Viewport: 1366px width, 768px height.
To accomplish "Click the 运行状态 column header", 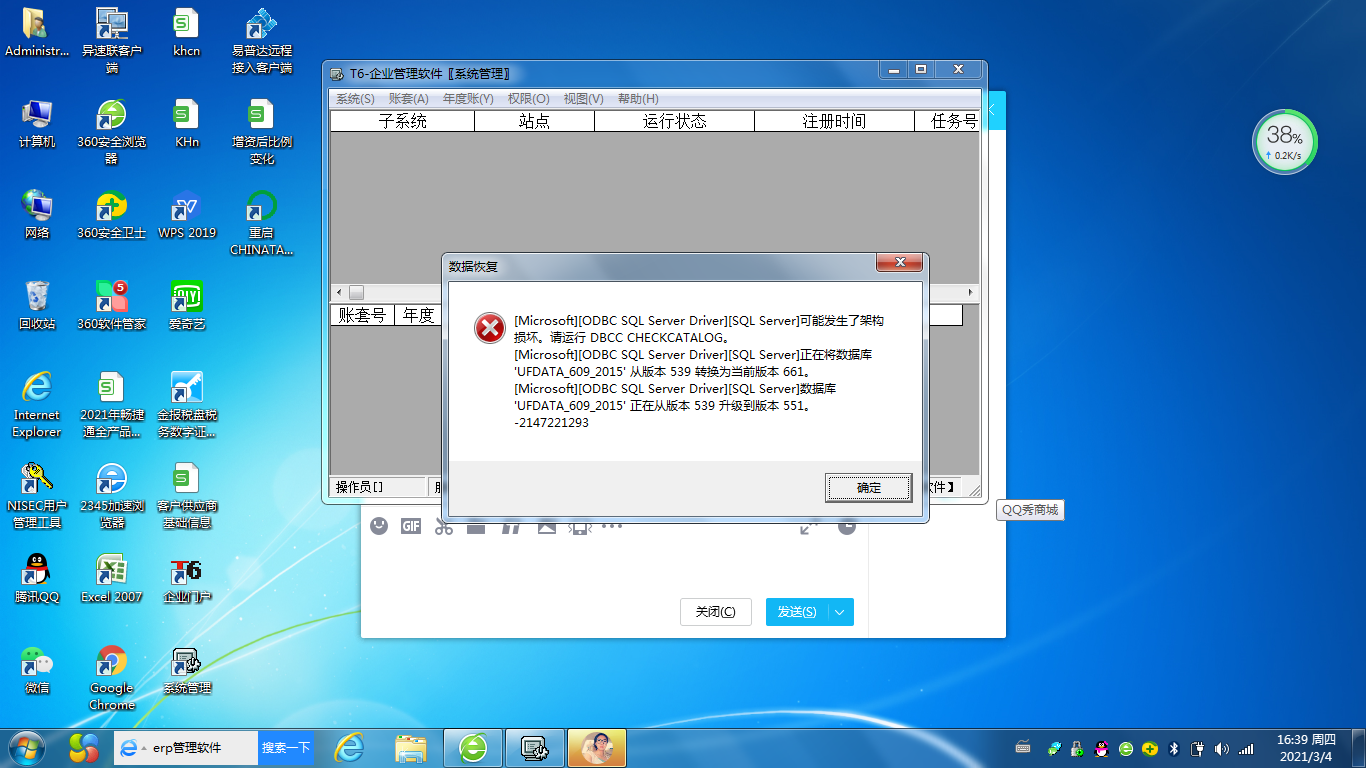I will 675,121.
